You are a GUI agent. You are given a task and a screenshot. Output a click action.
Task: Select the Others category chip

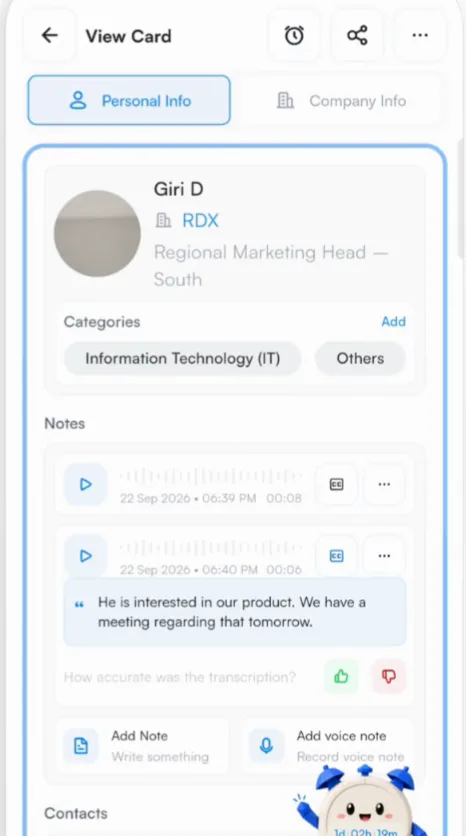(360, 358)
